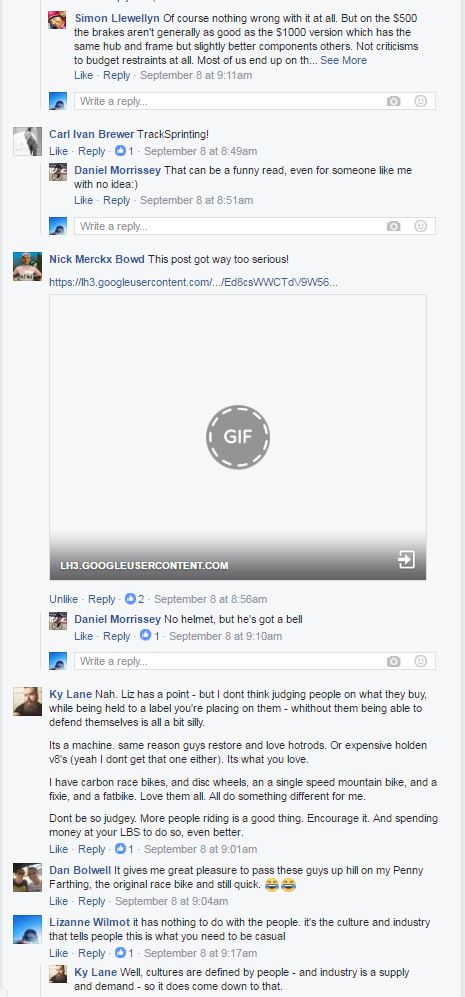This screenshot has width=465, height=997.
Task: Reply to Lizanne Wilmot's comment
Action: point(92,953)
